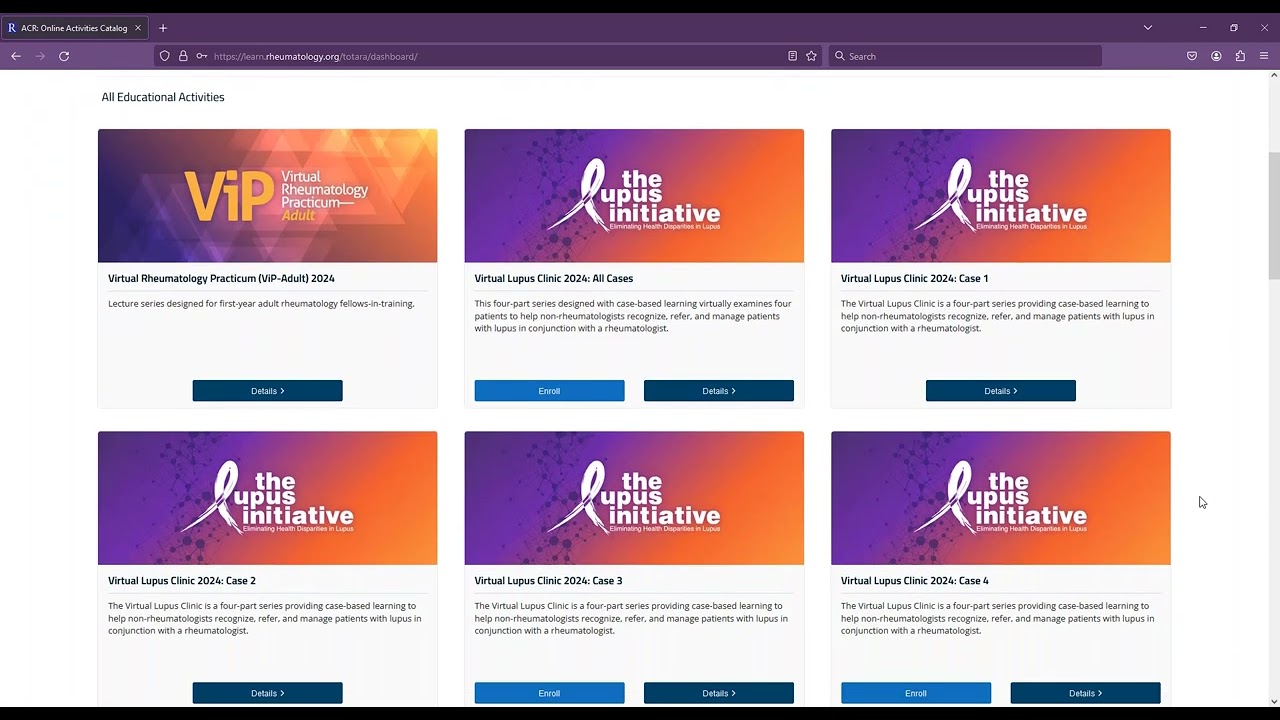Click the Case 2 Lupus Initiative banner image
The height and width of the screenshot is (720, 1280).
[x=267, y=498]
